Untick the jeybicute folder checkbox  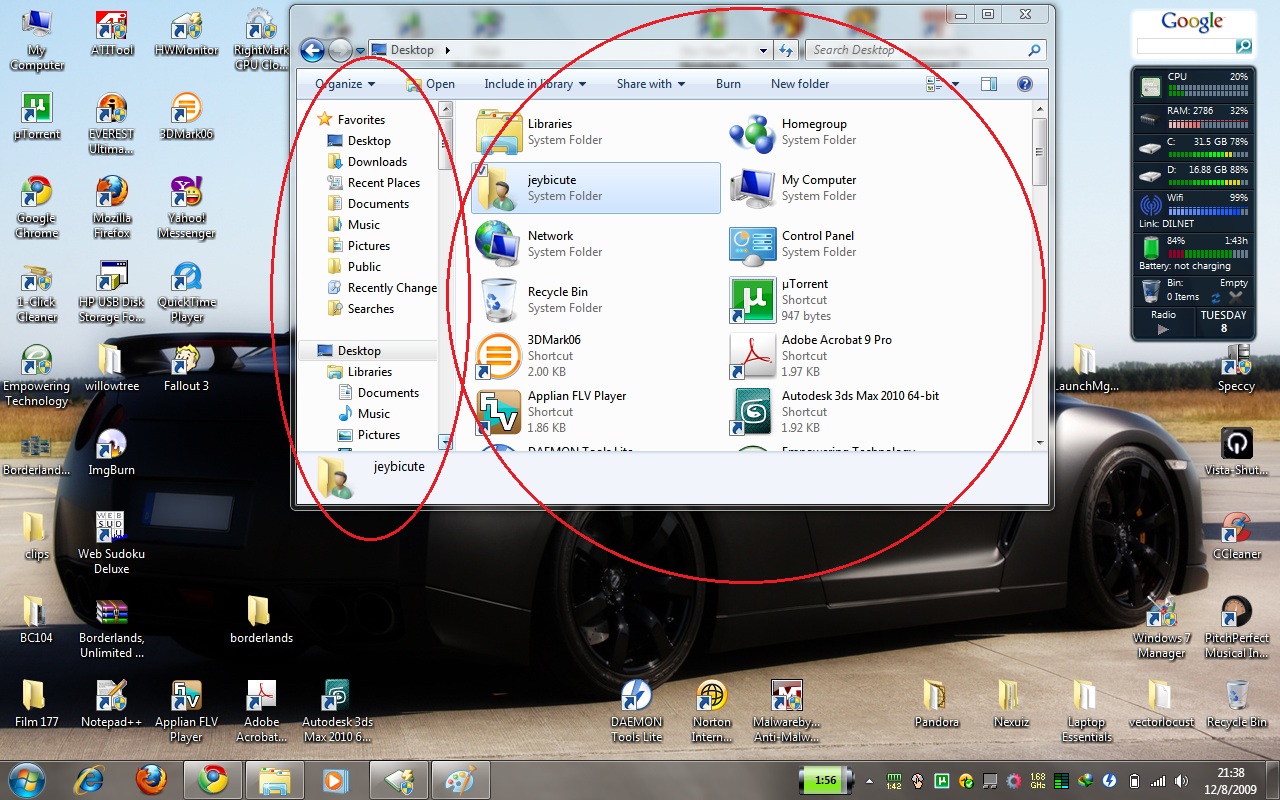[483, 171]
